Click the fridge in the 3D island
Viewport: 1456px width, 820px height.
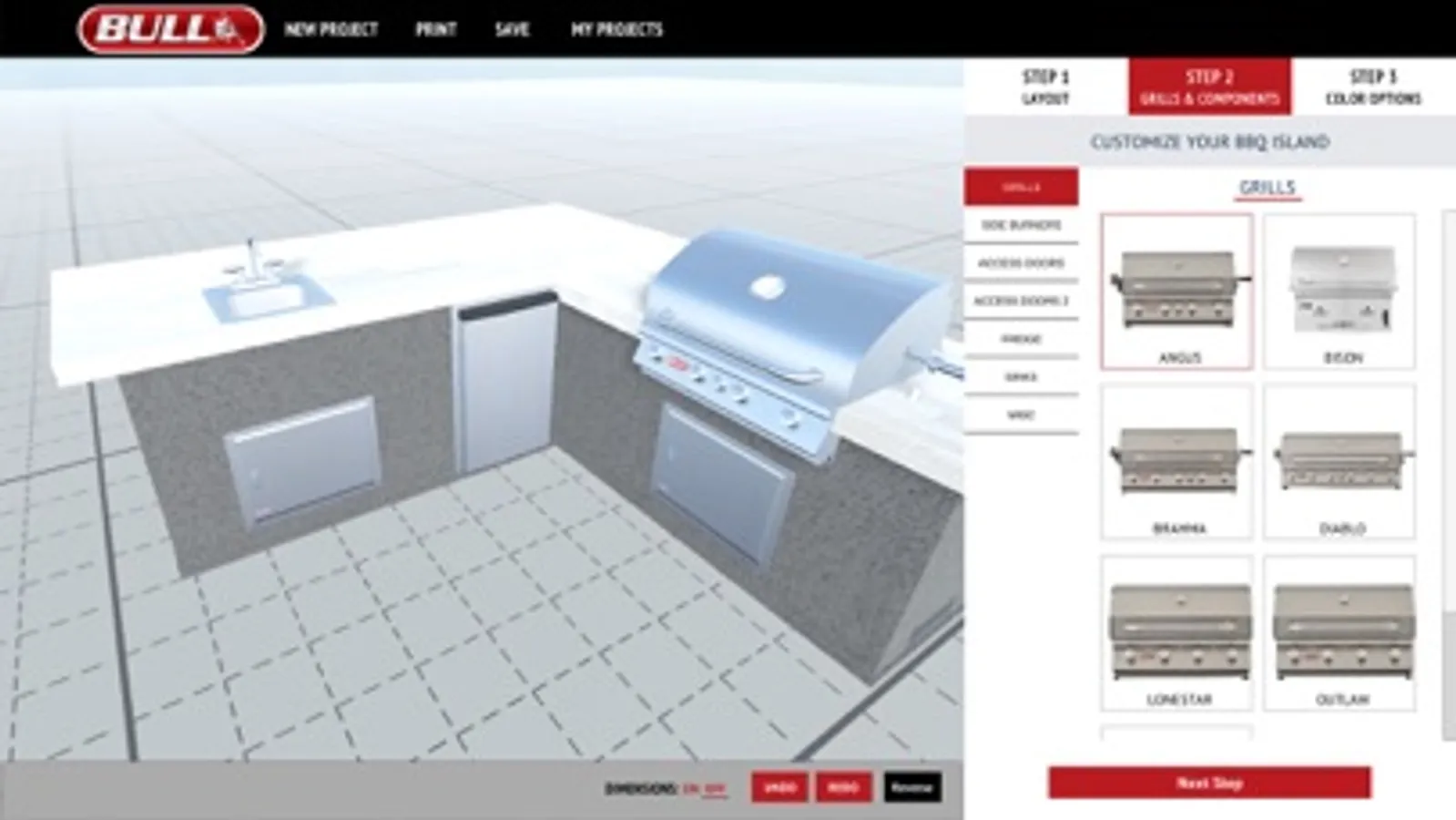click(x=506, y=381)
